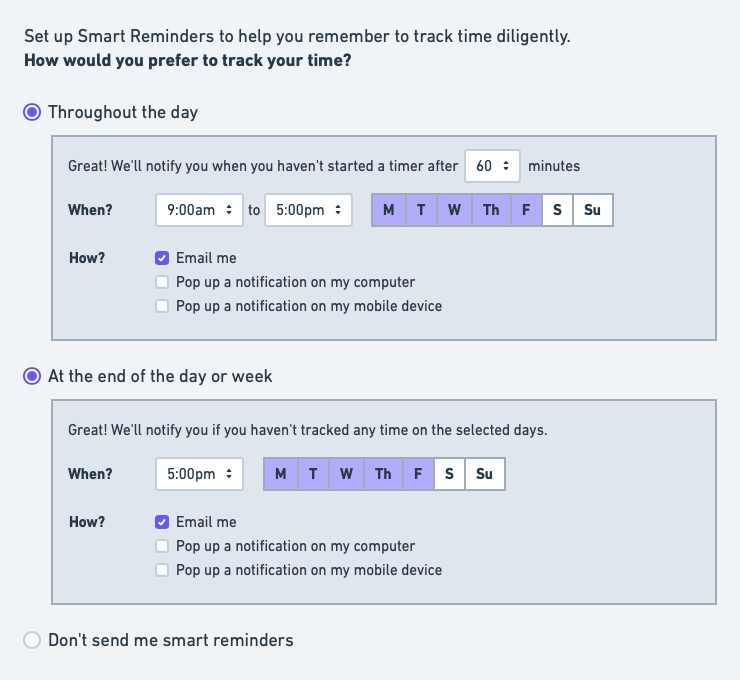The width and height of the screenshot is (740, 680).
Task: Open the 9:00am start time dropdown
Action: click(x=200, y=210)
